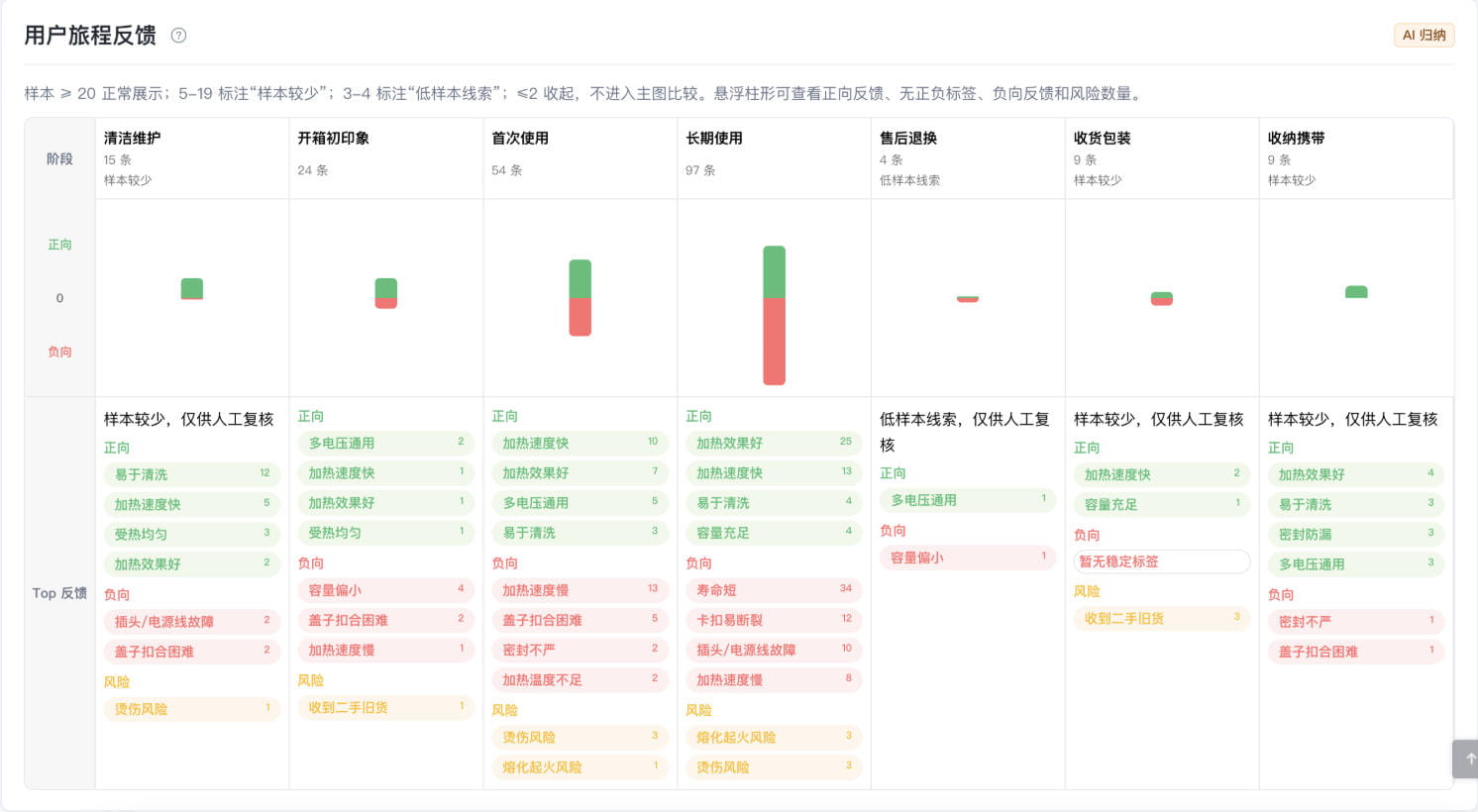This screenshot has width=1478, height=812.
Task: Click 容量偏小 tag under 售后退换
Action: (968, 558)
